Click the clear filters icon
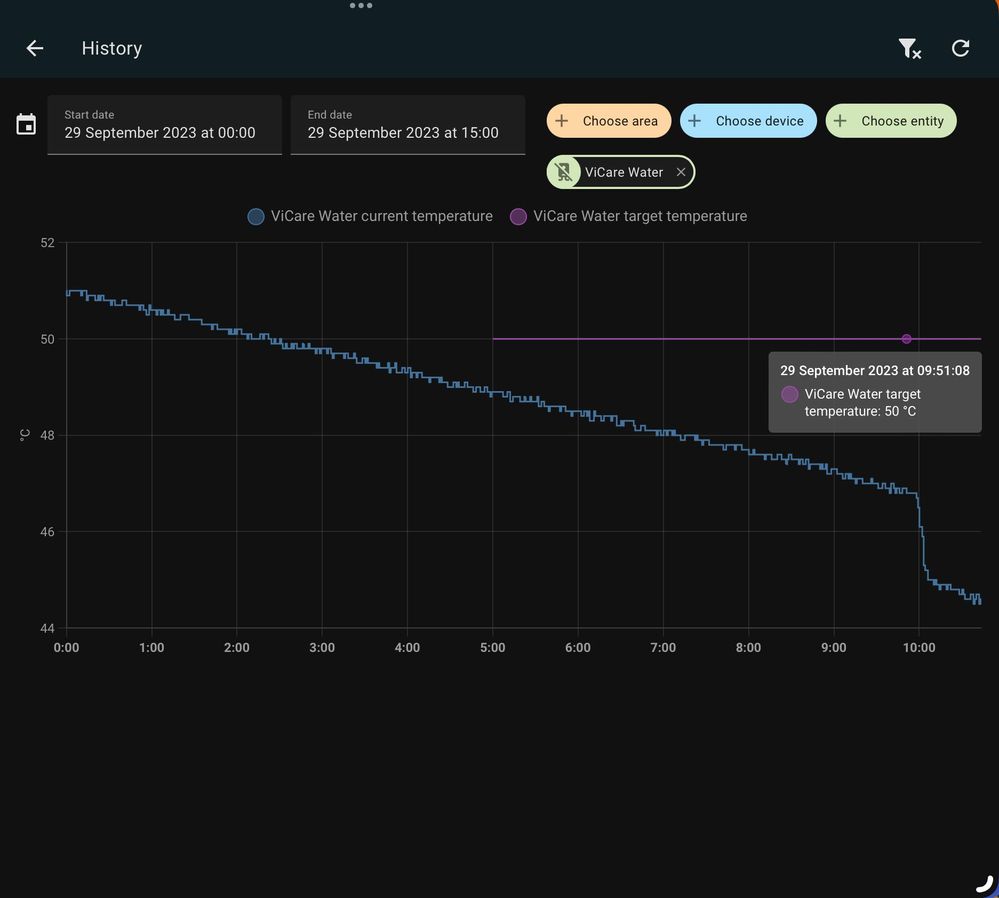Image resolution: width=999 pixels, height=898 pixels. pos(908,48)
